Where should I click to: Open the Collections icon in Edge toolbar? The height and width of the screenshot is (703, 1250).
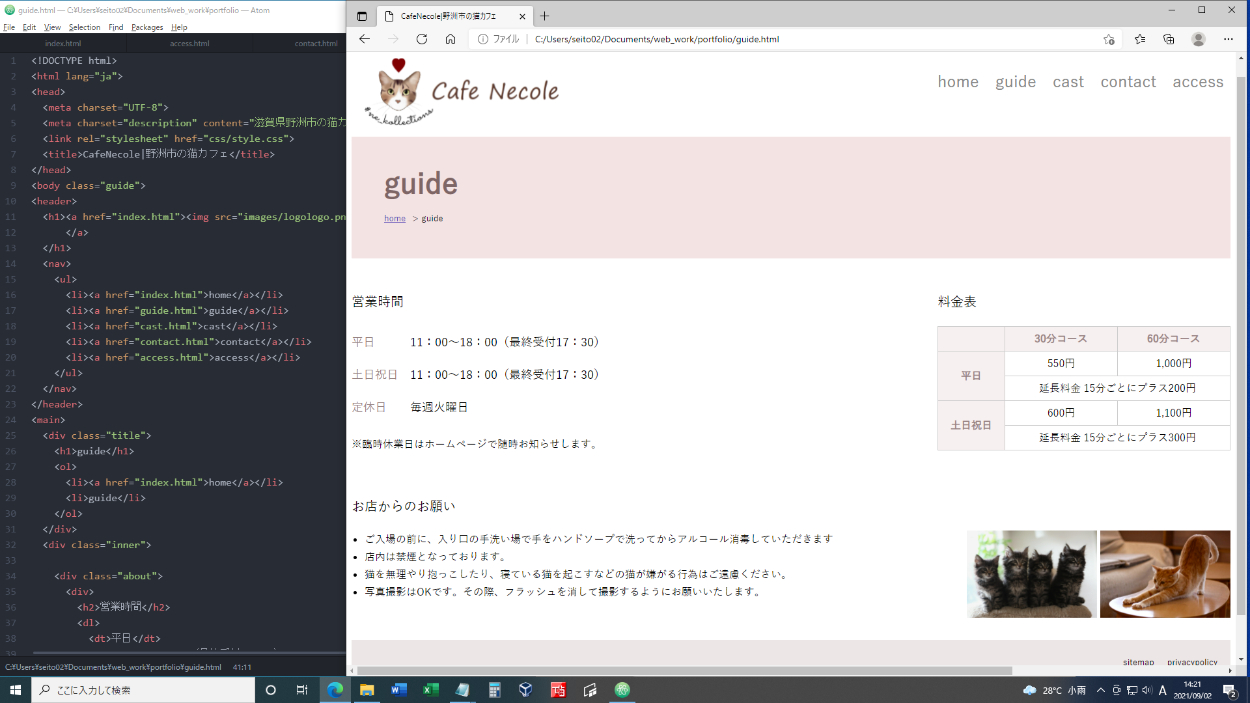point(1168,39)
